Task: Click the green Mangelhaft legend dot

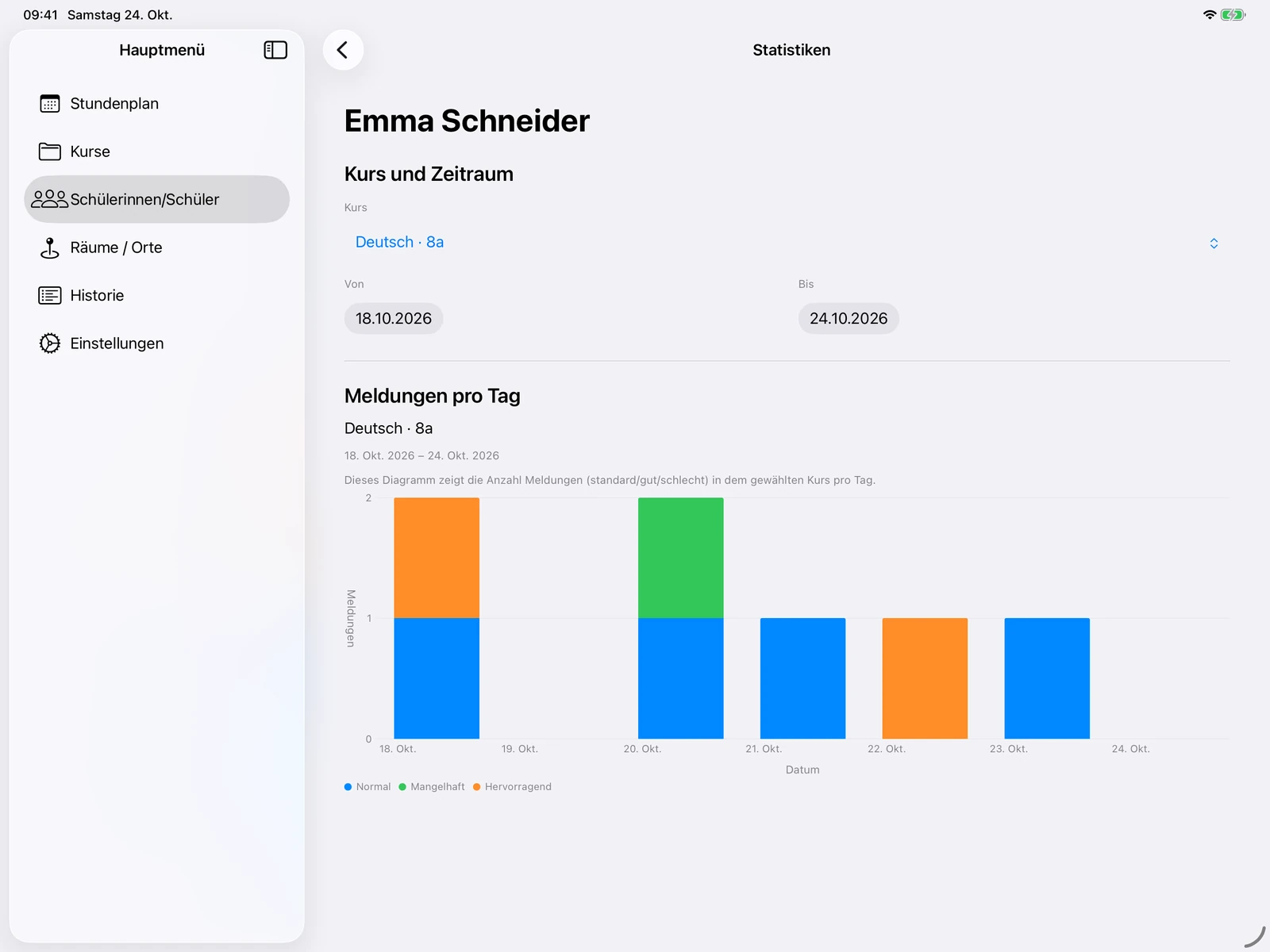Action: click(402, 787)
